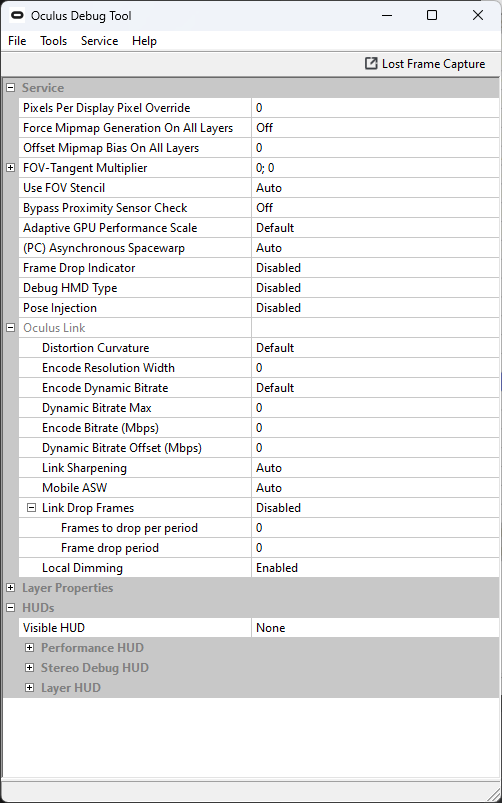Edit Frame drop period value

coord(375,547)
